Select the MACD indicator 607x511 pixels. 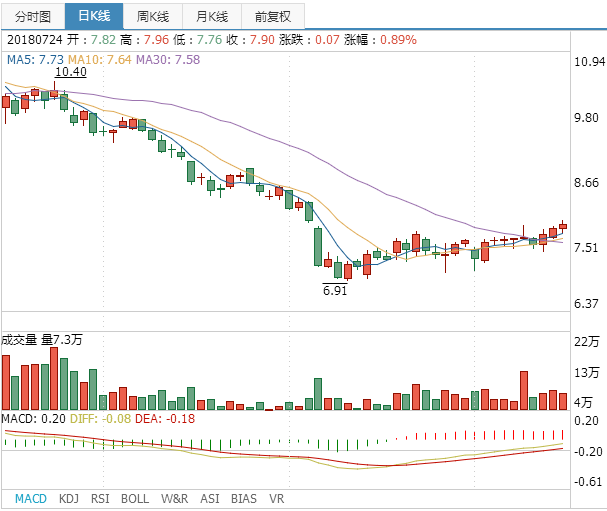point(31,499)
